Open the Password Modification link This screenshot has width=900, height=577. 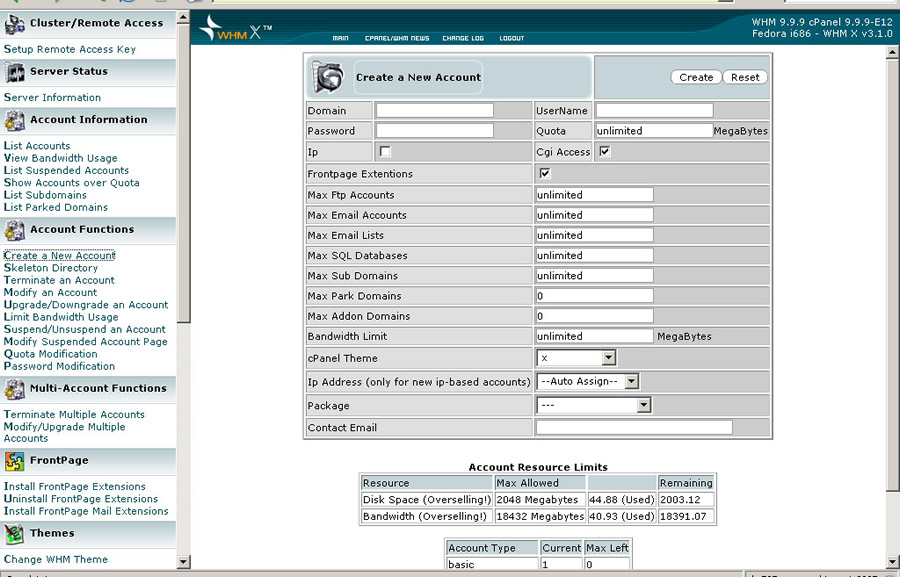59,366
